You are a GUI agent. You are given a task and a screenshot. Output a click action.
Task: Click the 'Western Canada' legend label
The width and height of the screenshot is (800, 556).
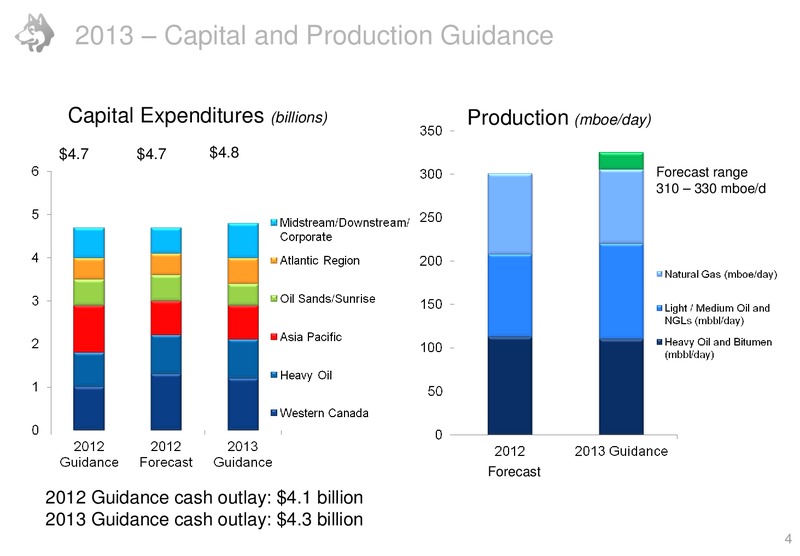tap(324, 413)
